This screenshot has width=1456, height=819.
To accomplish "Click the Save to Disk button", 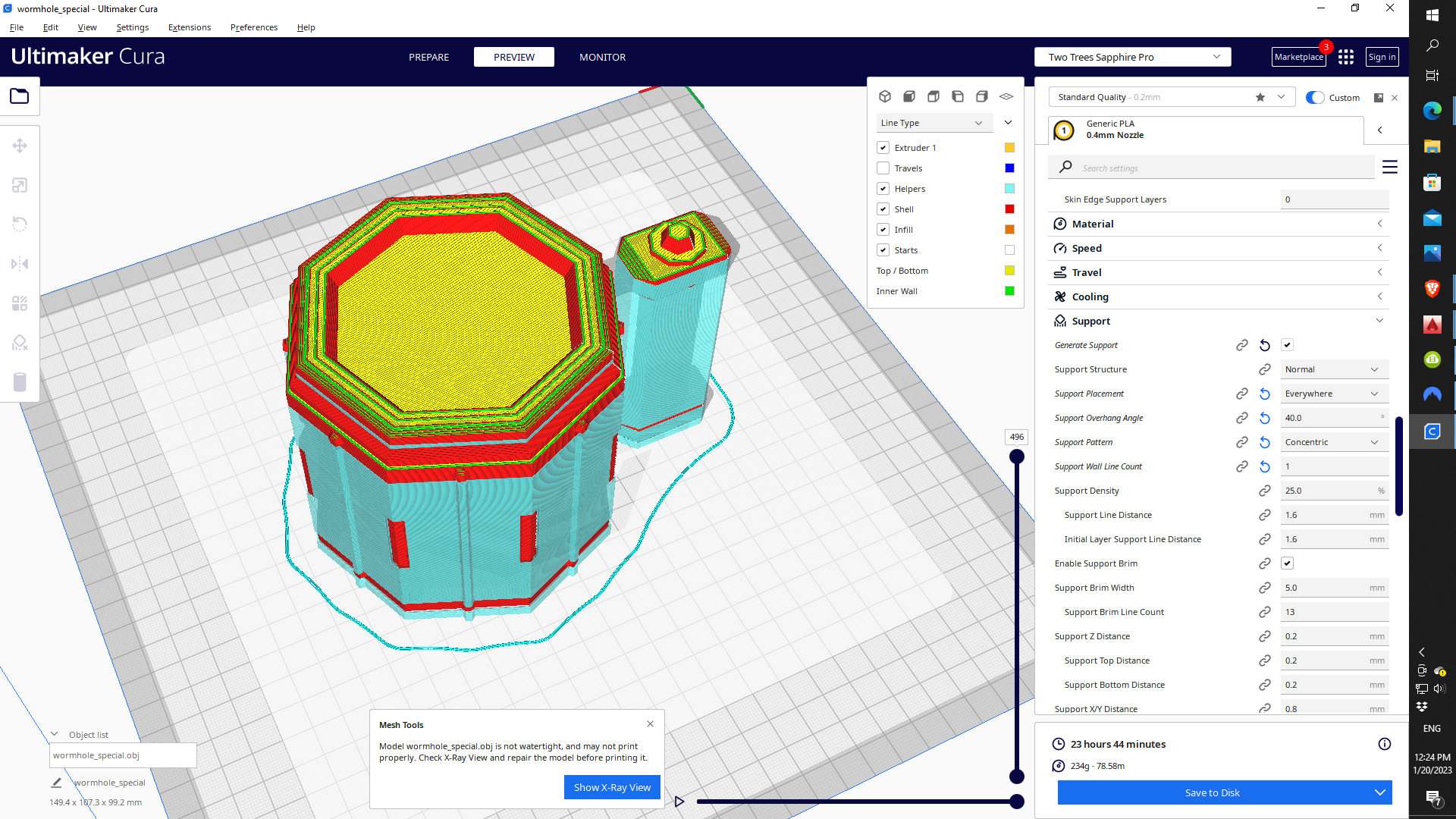I will (x=1212, y=792).
